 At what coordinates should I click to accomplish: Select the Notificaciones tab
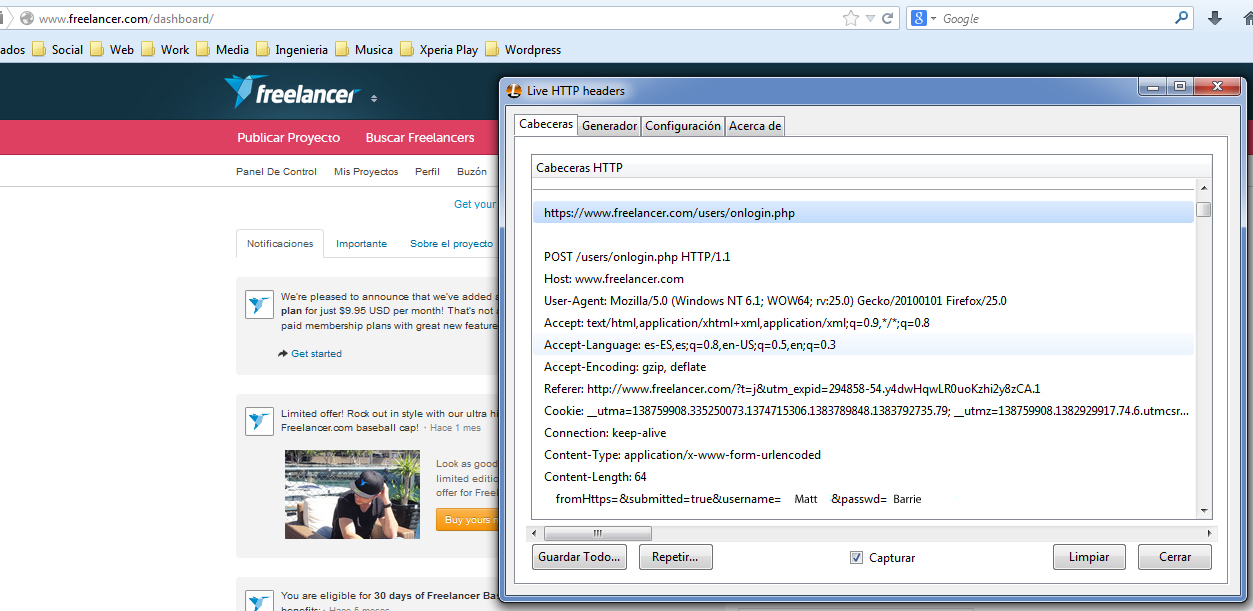(x=280, y=243)
